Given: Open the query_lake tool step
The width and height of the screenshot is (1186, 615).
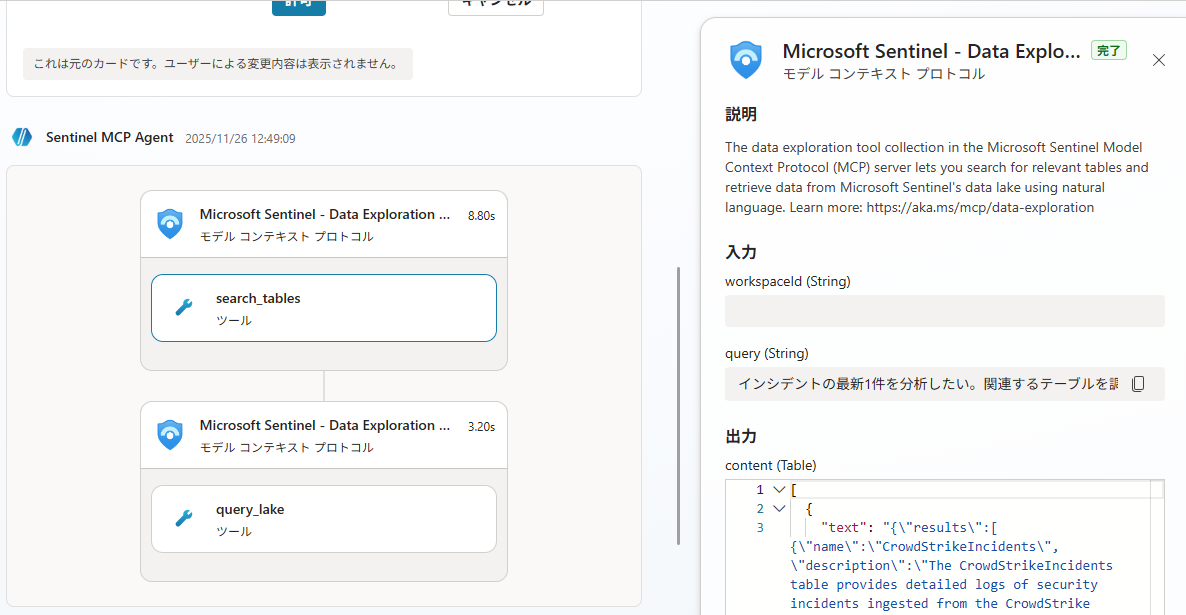Looking at the screenshot, I should pos(323,518).
